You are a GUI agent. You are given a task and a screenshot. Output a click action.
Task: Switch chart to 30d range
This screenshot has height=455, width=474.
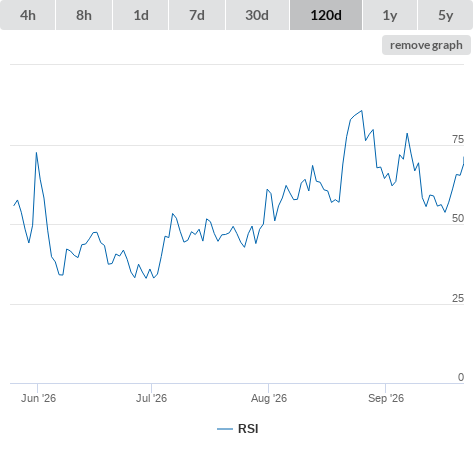(257, 15)
